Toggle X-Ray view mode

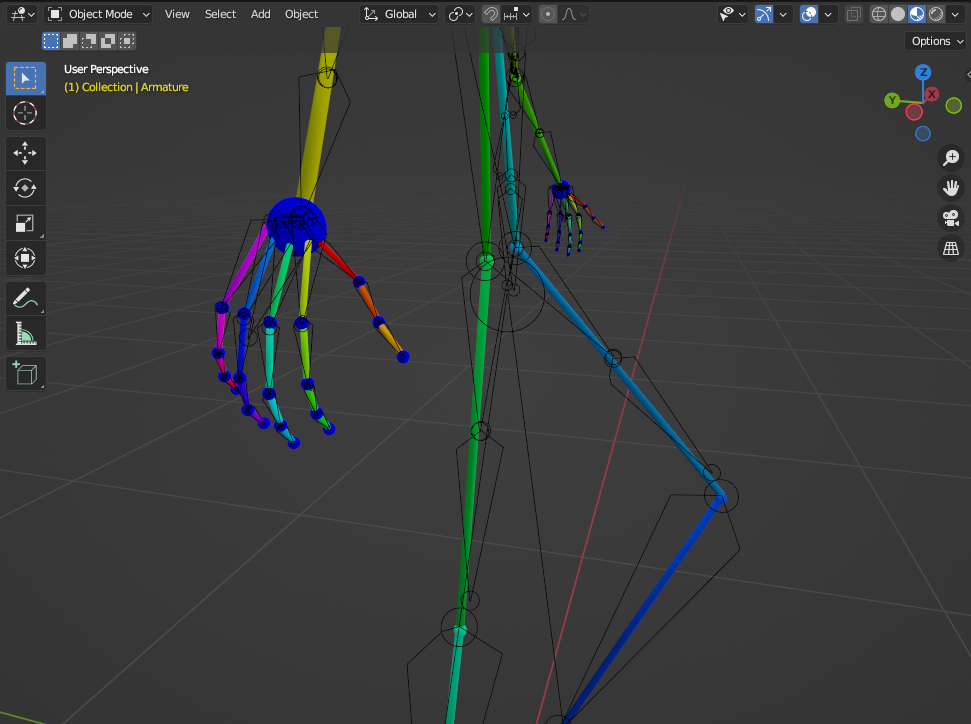(853, 14)
